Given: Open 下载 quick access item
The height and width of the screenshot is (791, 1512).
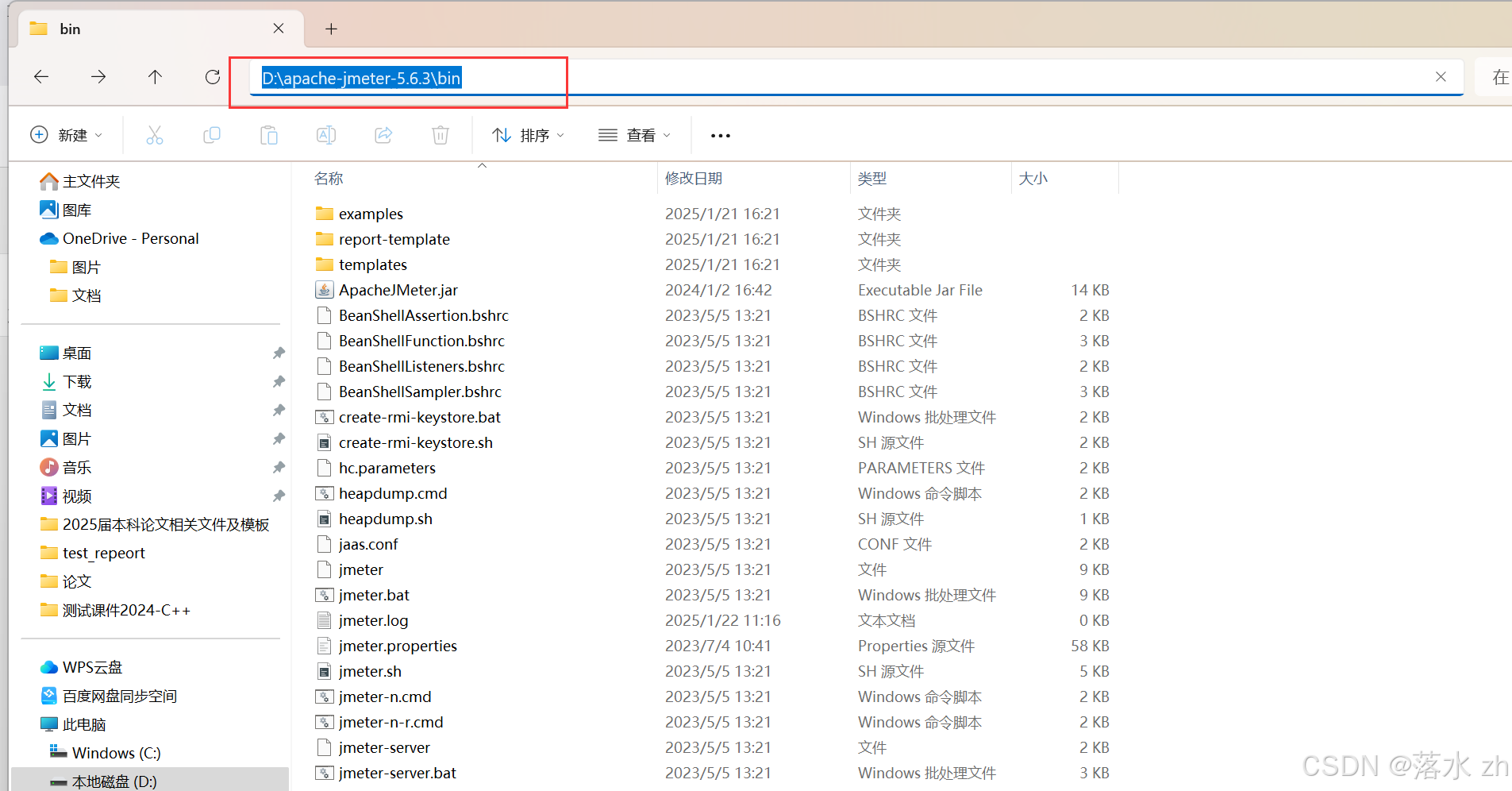Looking at the screenshot, I should point(66,382).
